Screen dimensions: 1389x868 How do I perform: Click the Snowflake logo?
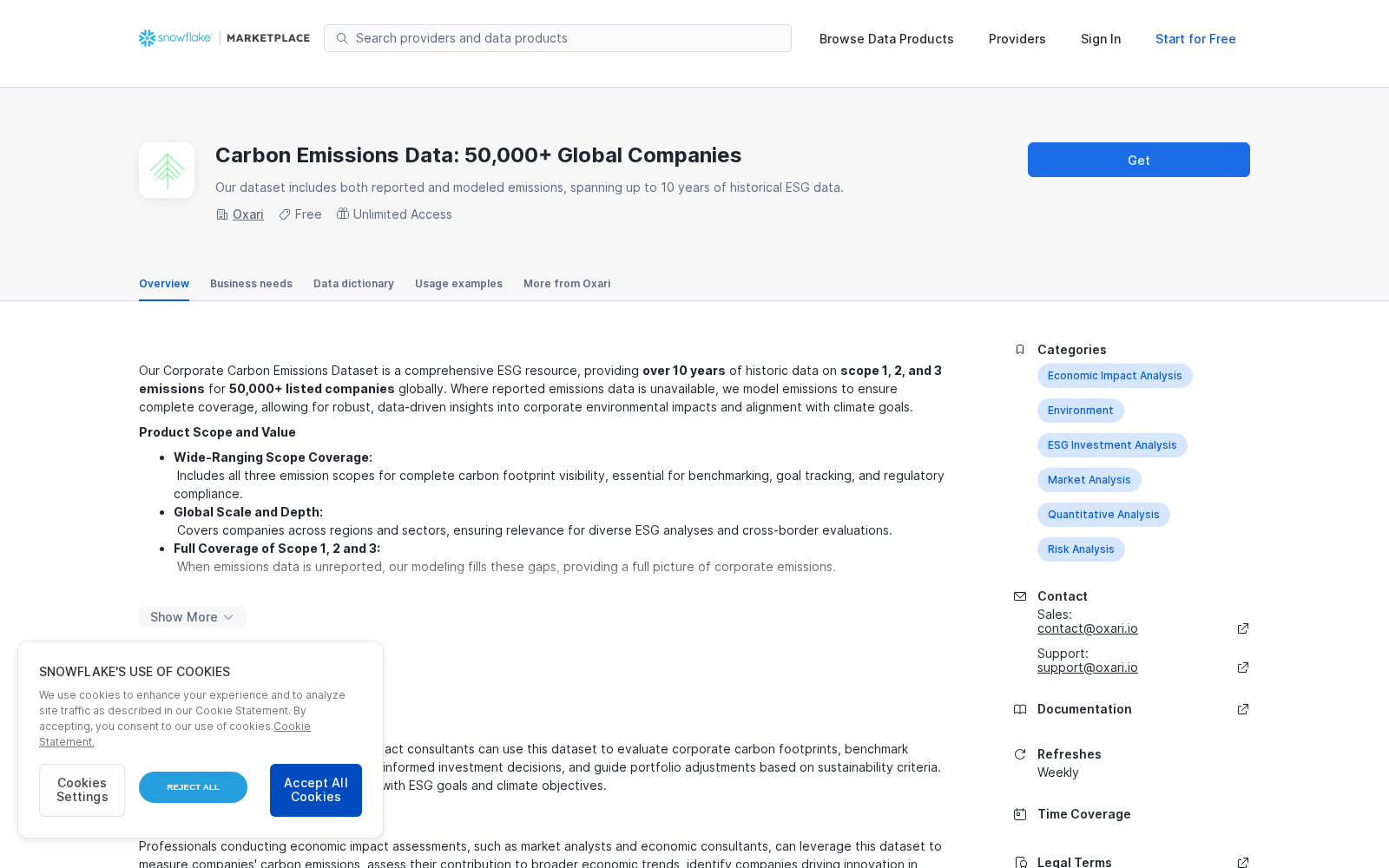click(x=175, y=38)
